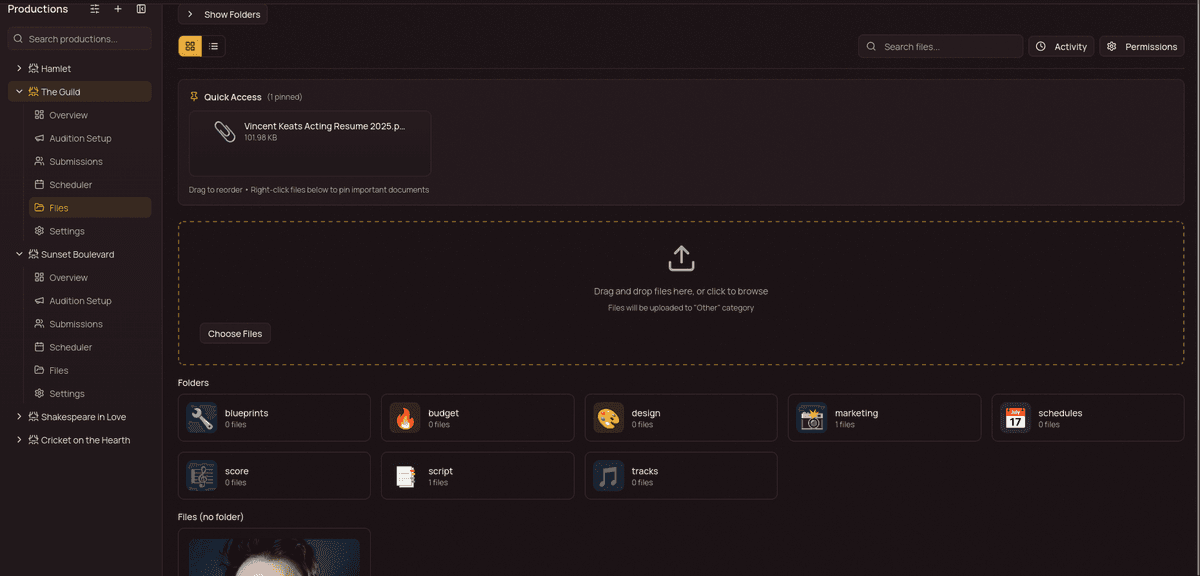Click the upload arrow in the drop zone
This screenshot has width=1200, height=576.
[681, 257]
